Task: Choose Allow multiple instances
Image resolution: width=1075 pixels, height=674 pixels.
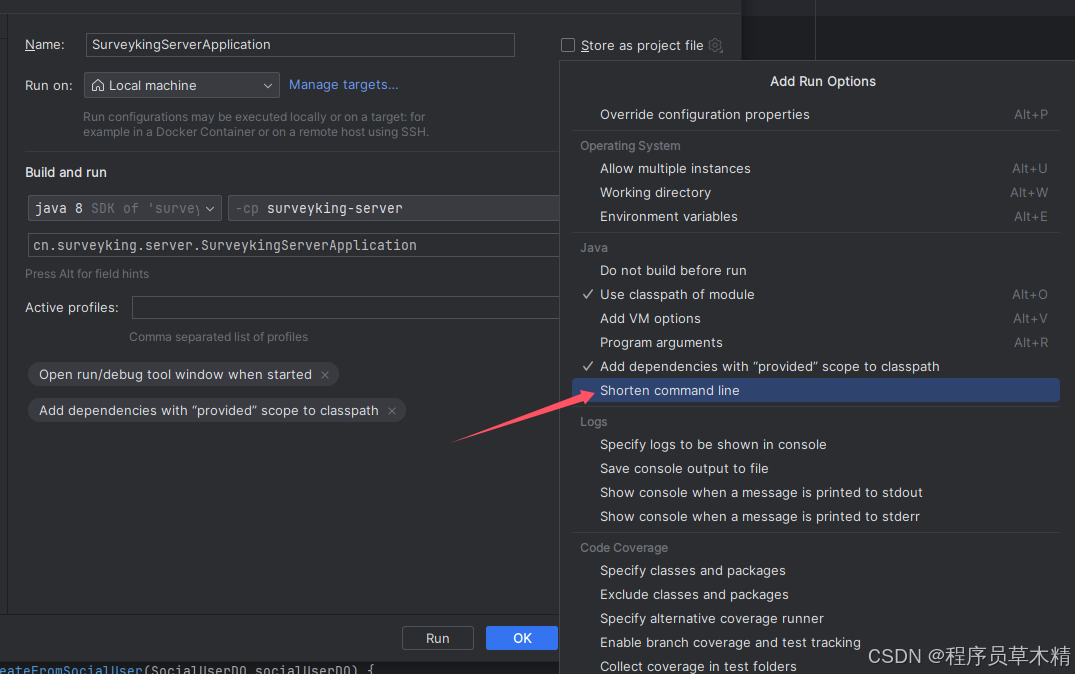Action: pos(675,168)
